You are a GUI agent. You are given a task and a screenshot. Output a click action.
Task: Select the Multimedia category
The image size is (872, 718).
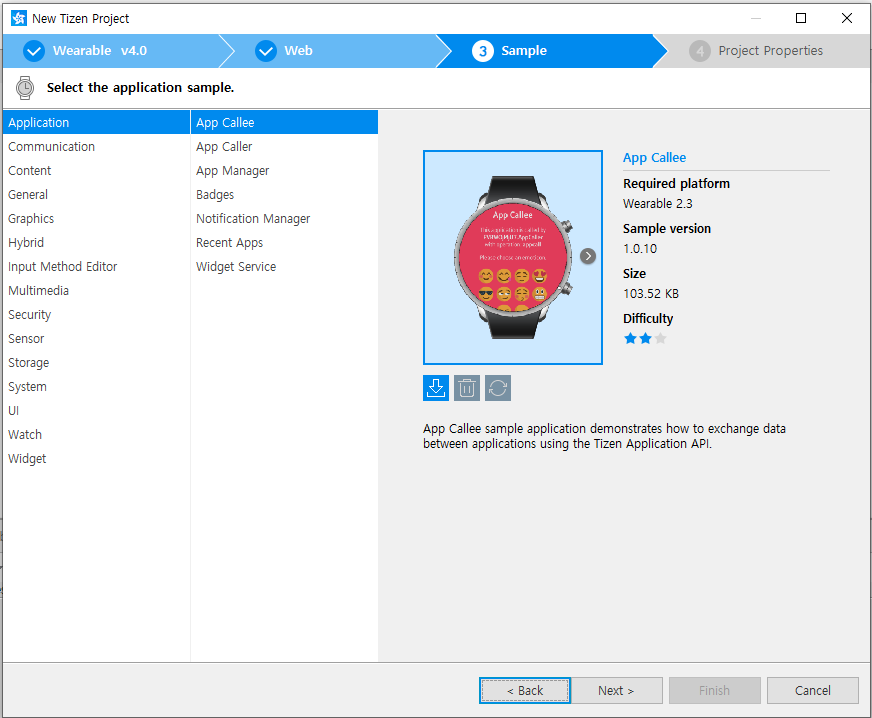pos(96,290)
